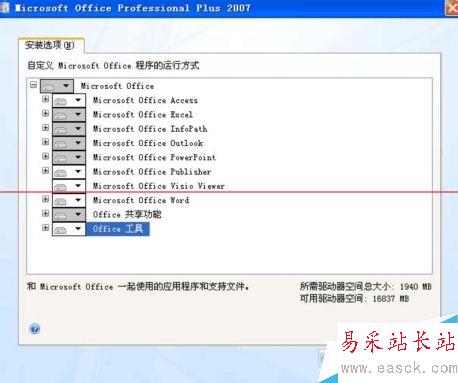Open install-state dropdown for Office PowerPoint
This screenshot has width=458, height=383.
click(69, 158)
